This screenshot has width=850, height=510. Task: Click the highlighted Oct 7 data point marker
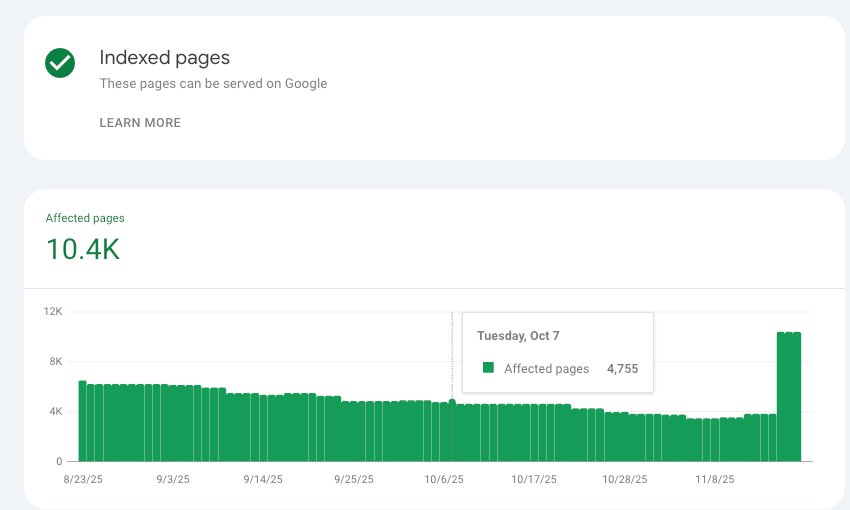[x=452, y=402]
